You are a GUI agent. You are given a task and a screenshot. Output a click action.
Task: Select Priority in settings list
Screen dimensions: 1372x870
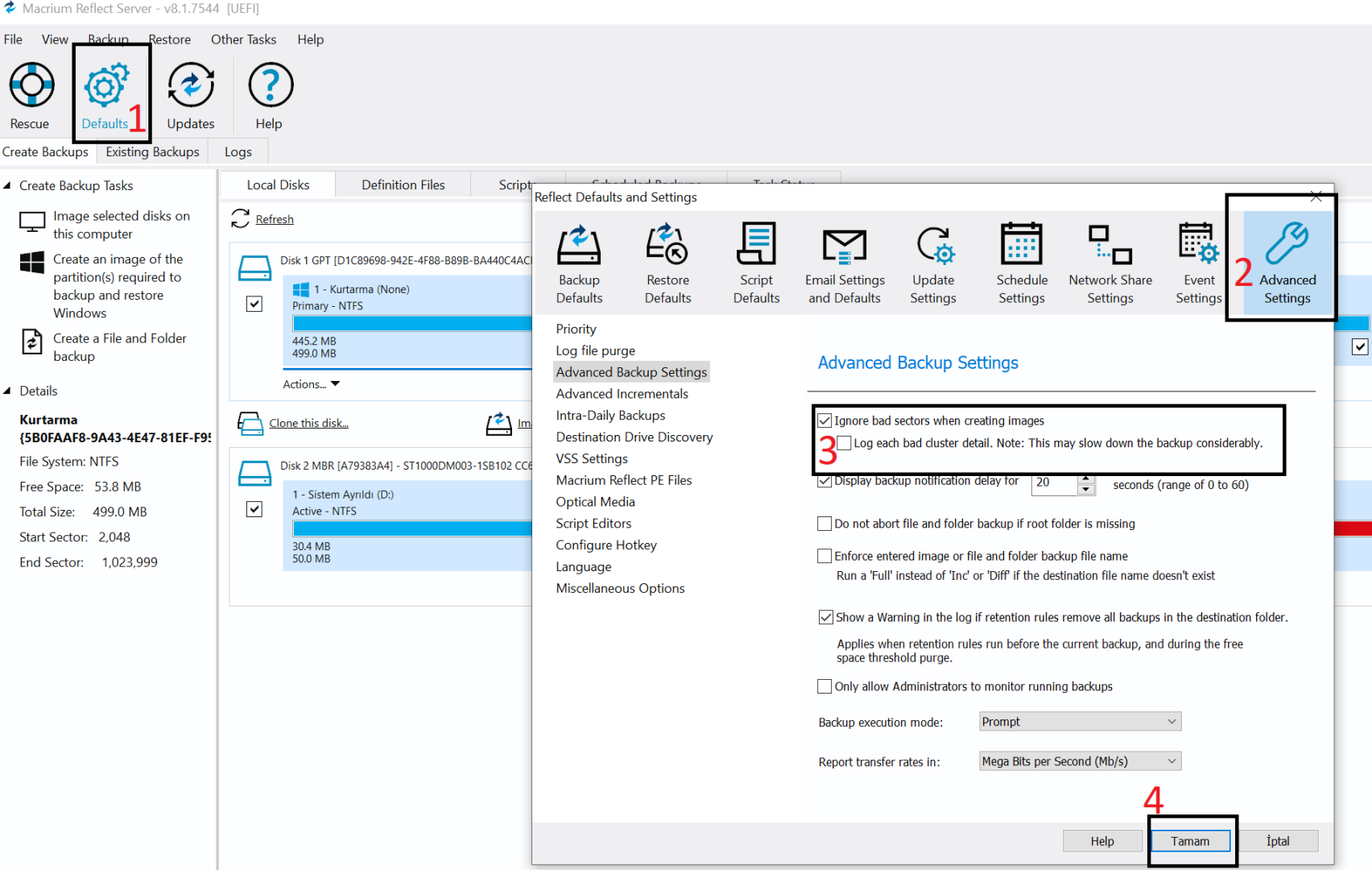[576, 329]
